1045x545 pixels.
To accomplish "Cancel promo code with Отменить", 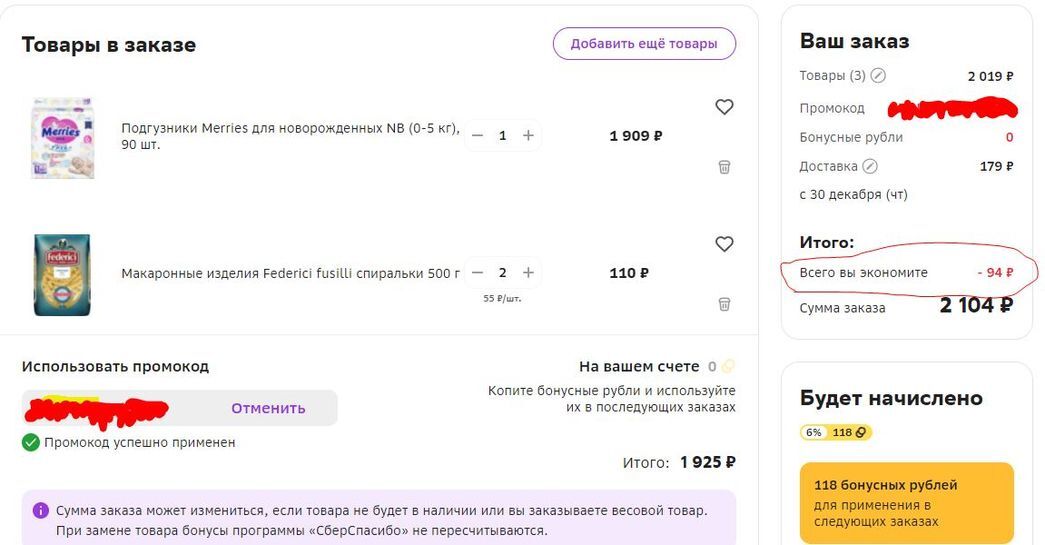I will [268, 408].
